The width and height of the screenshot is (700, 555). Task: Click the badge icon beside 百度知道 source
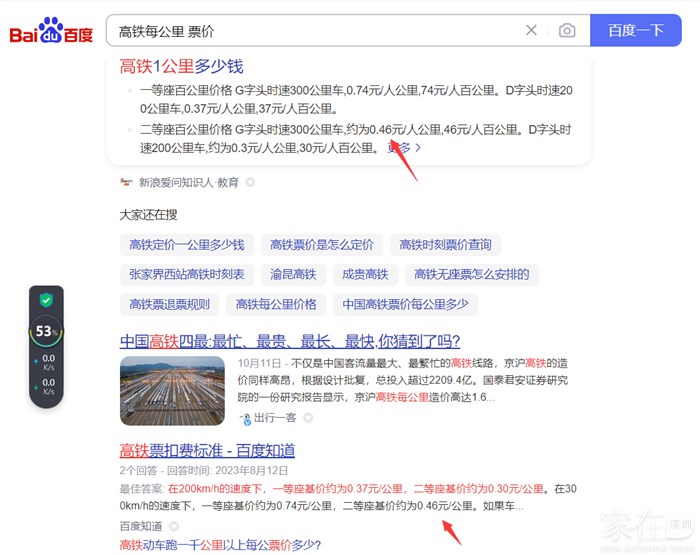pyautogui.click(x=174, y=525)
